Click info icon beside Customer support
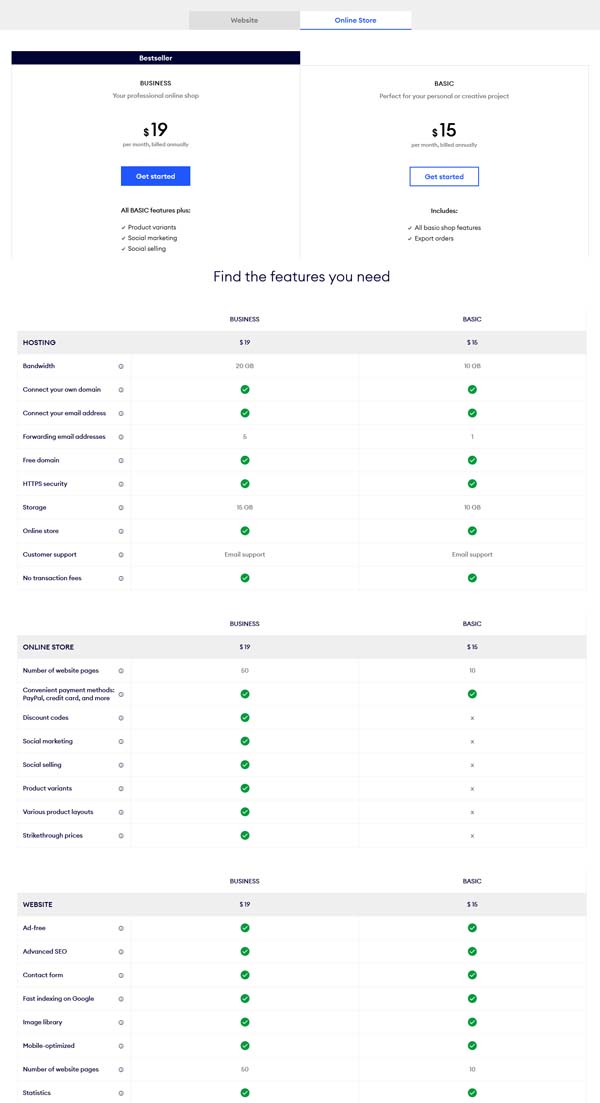 point(121,554)
